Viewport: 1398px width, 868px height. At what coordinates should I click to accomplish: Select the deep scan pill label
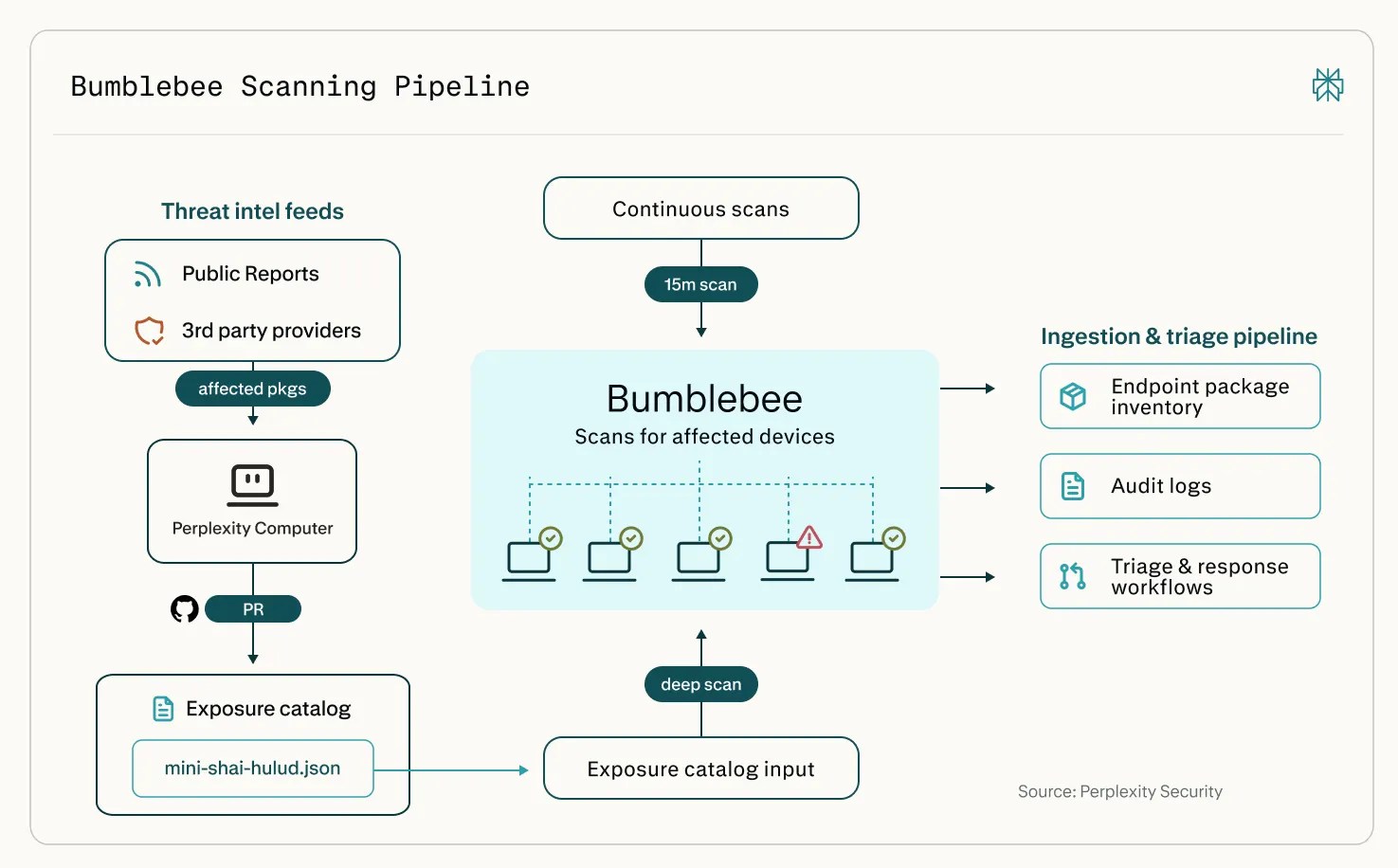click(x=701, y=684)
